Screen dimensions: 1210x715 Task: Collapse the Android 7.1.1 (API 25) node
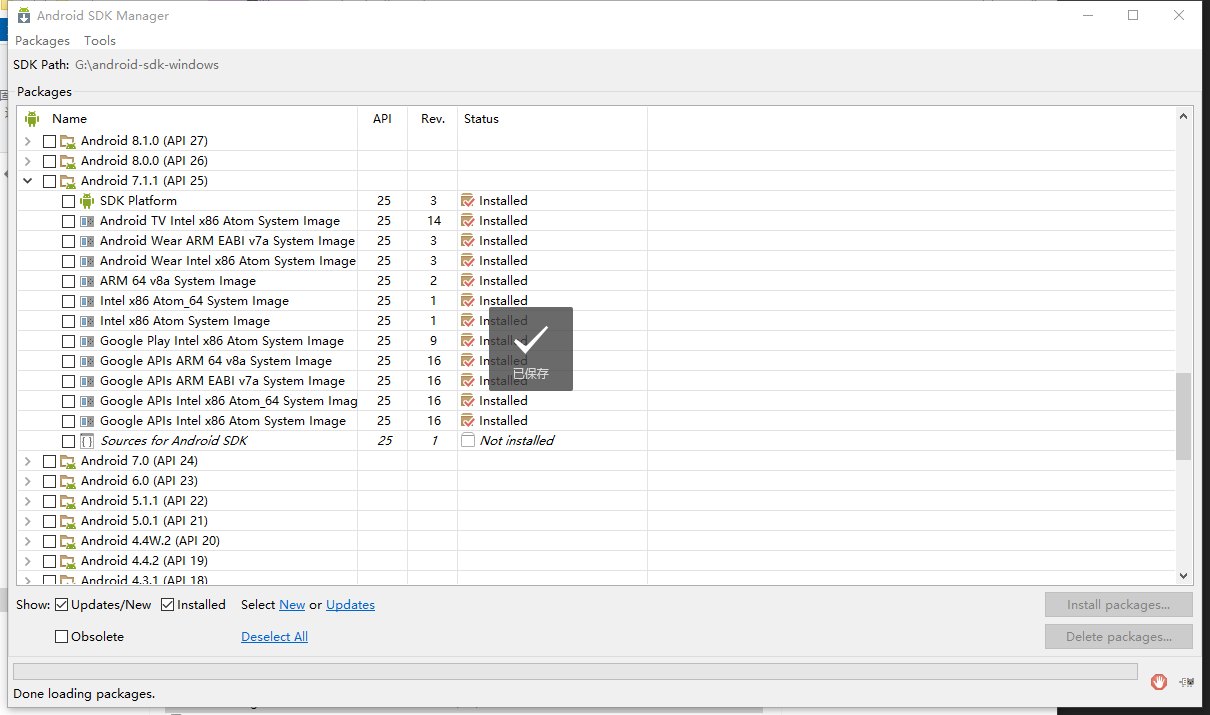pos(27,181)
